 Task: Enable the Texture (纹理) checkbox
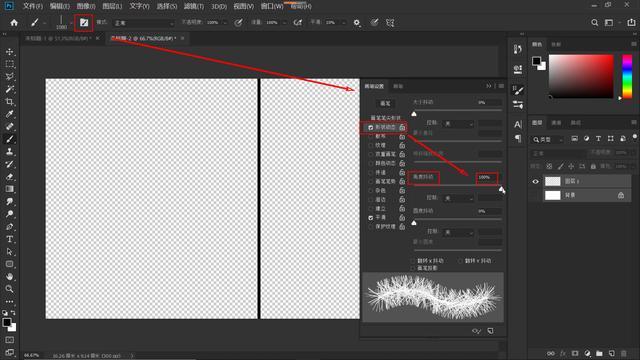pyautogui.click(x=371, y=145)
